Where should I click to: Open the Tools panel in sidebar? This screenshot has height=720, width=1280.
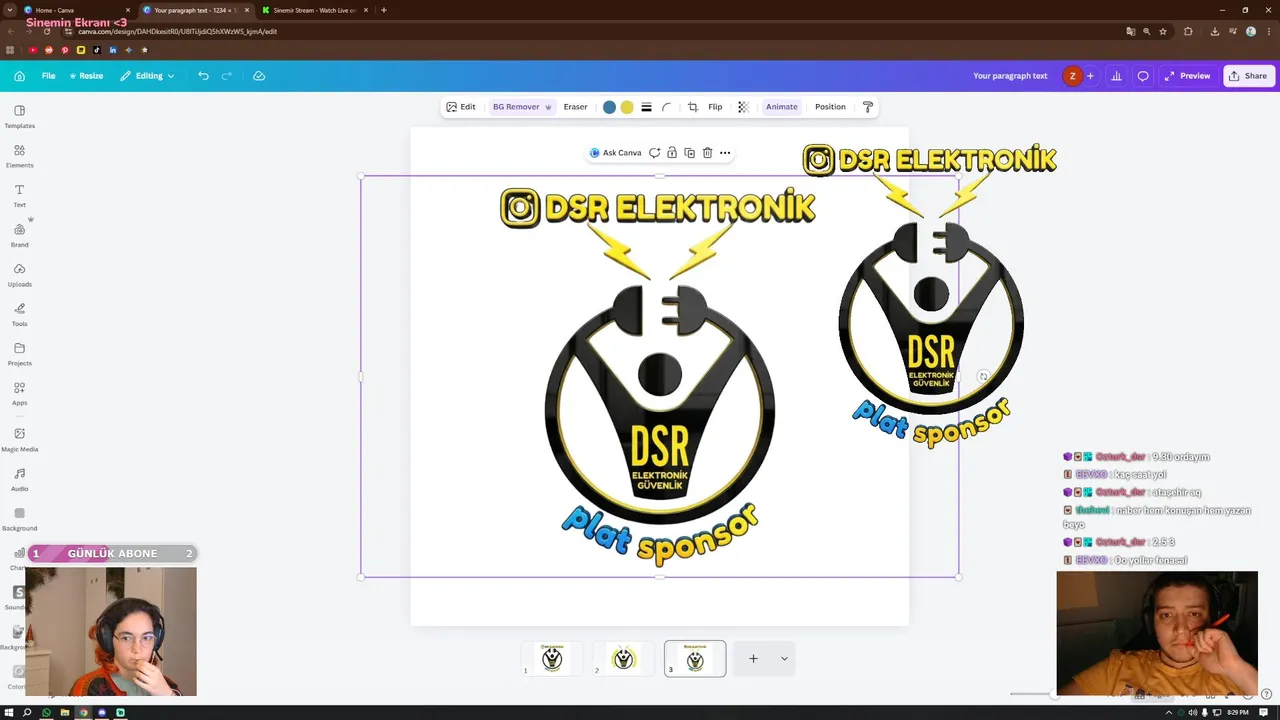click(19, 314)
